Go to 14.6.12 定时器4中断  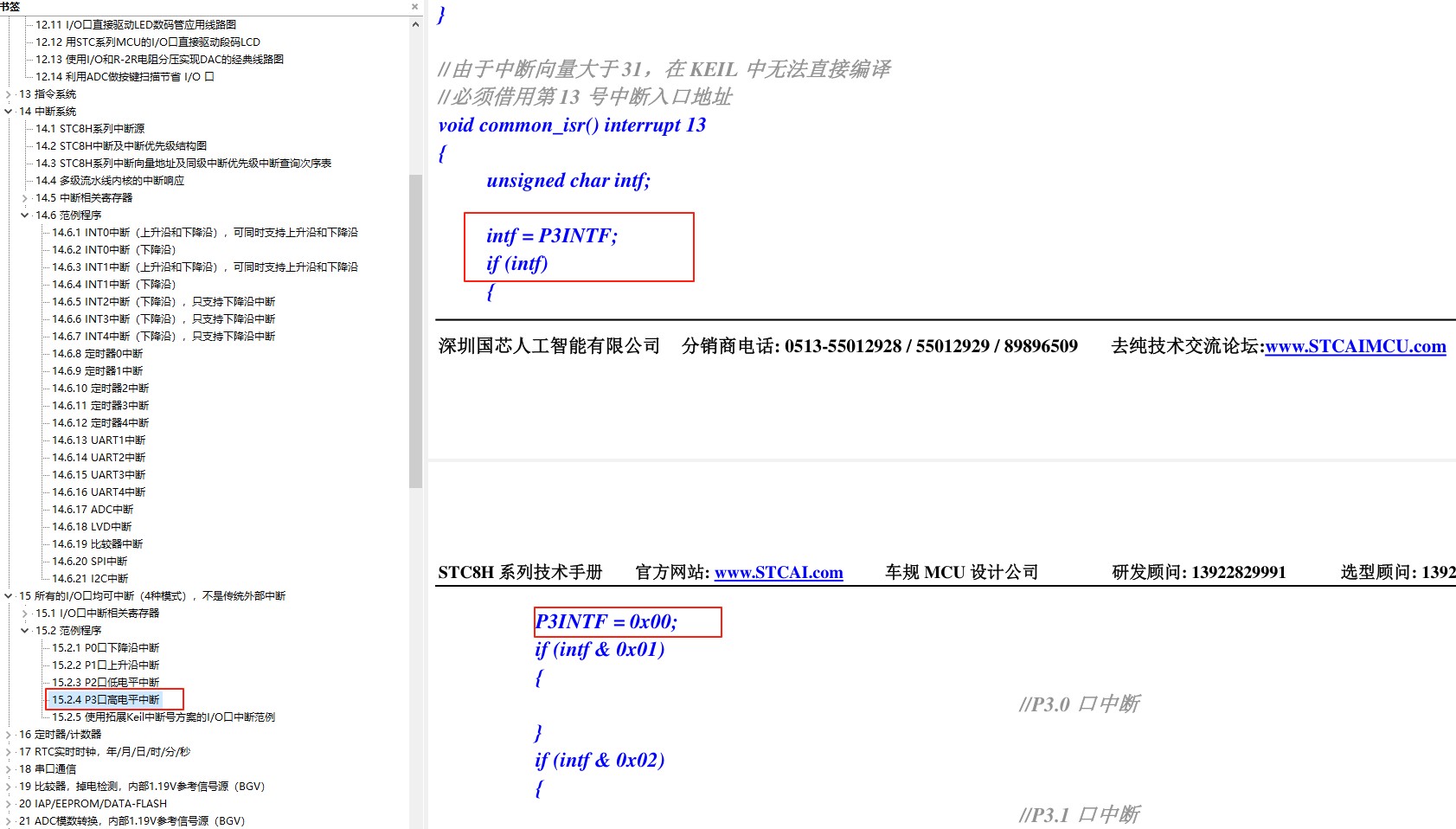pos(100,423)
